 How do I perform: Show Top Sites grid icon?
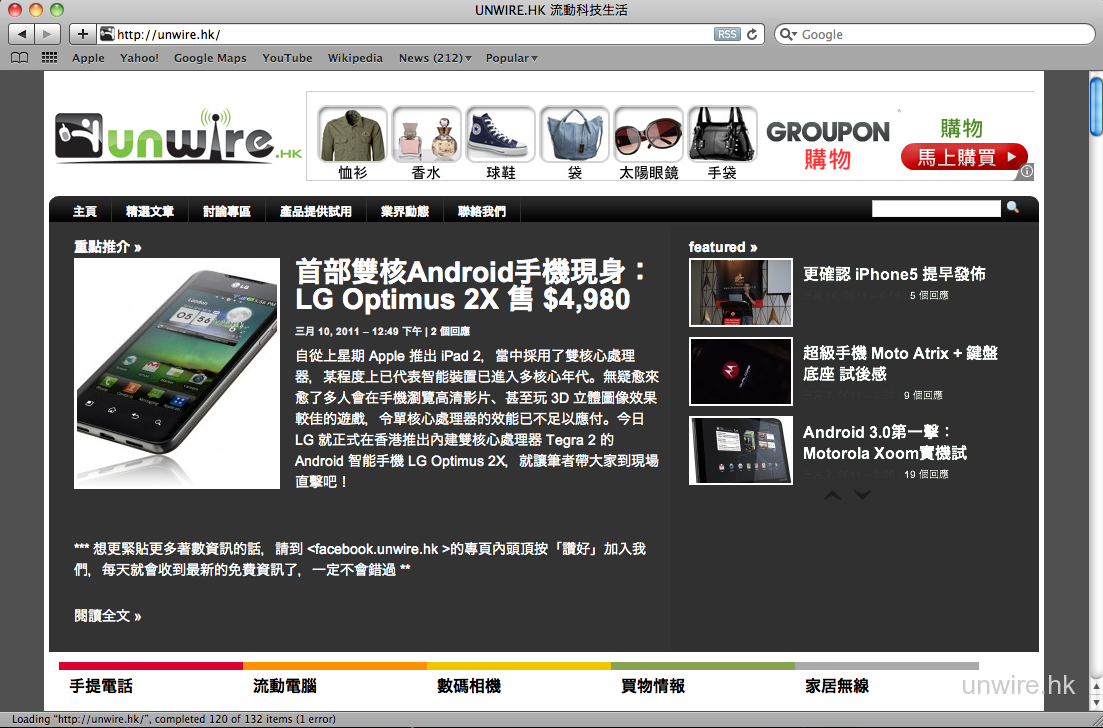(49, 58)
